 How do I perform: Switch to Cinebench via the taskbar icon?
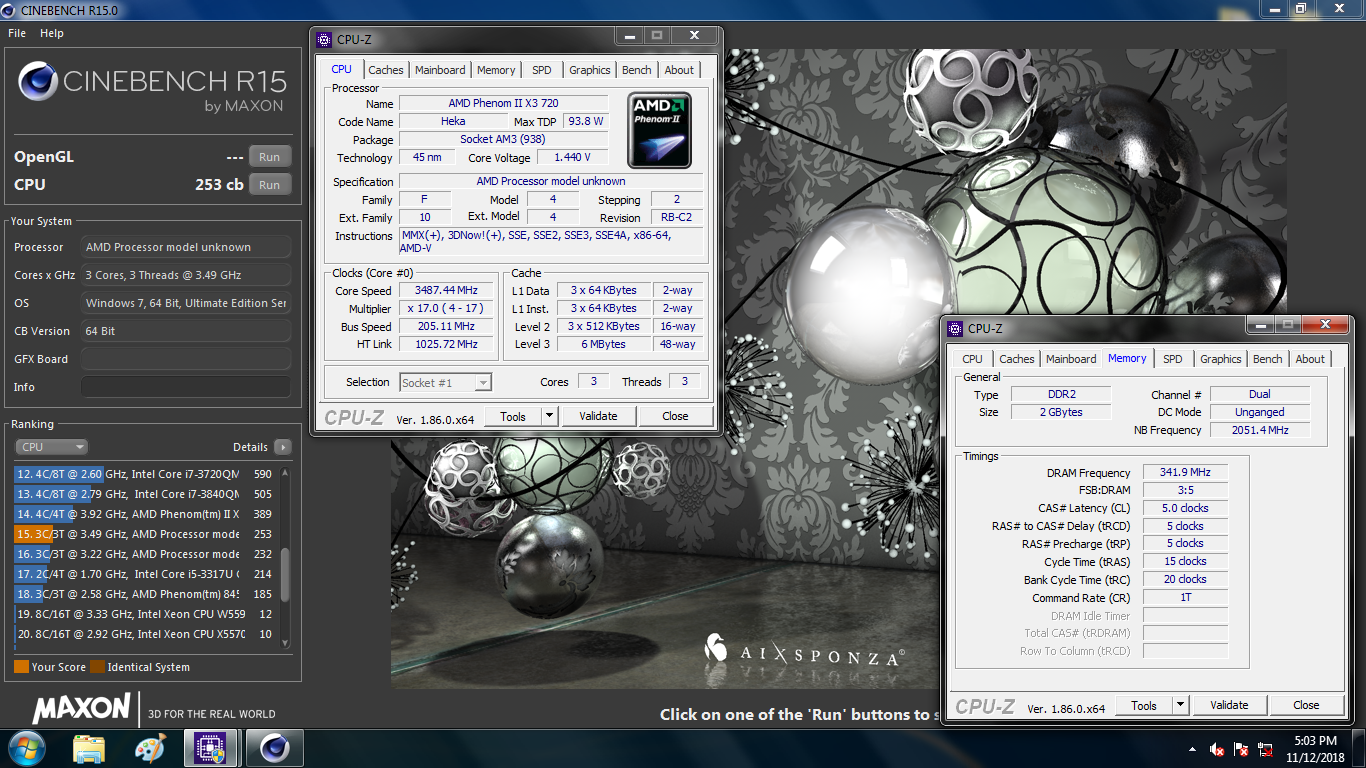point(274,748)
